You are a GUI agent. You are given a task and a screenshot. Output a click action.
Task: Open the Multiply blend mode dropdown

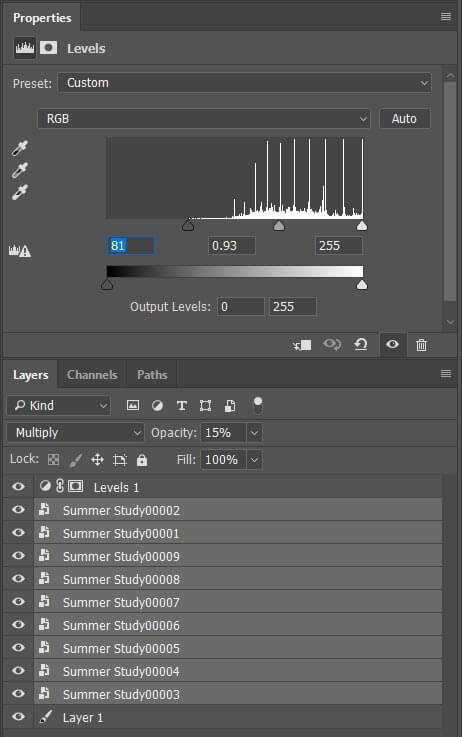coord(75,432)
